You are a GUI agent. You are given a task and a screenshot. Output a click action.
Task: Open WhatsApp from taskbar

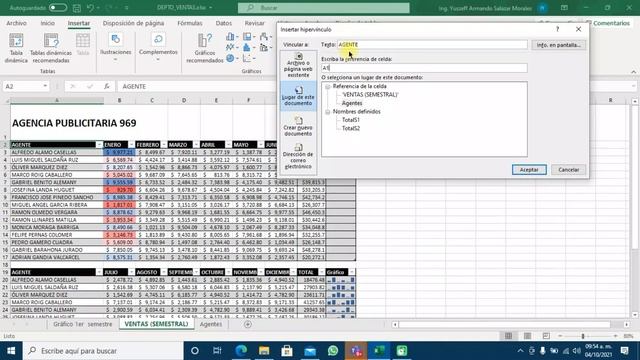[x=333, y=351]
